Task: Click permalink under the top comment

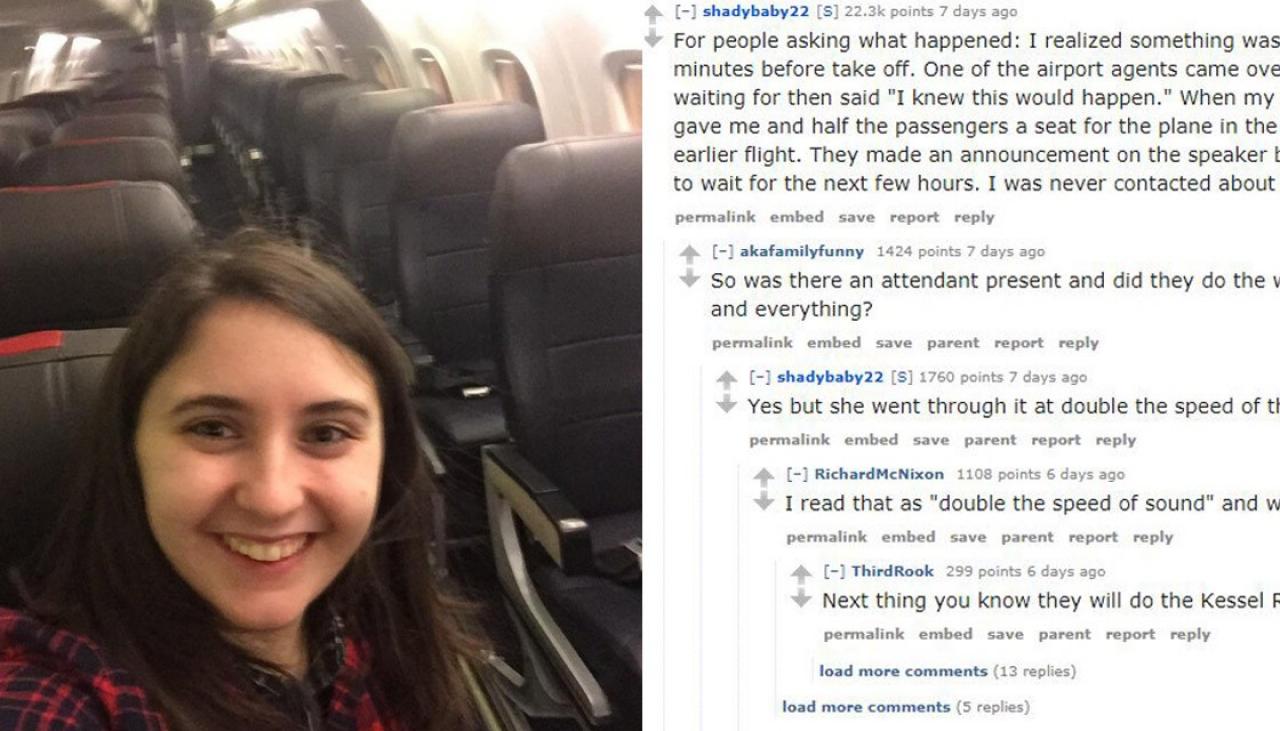Action: tap(716, 217)
